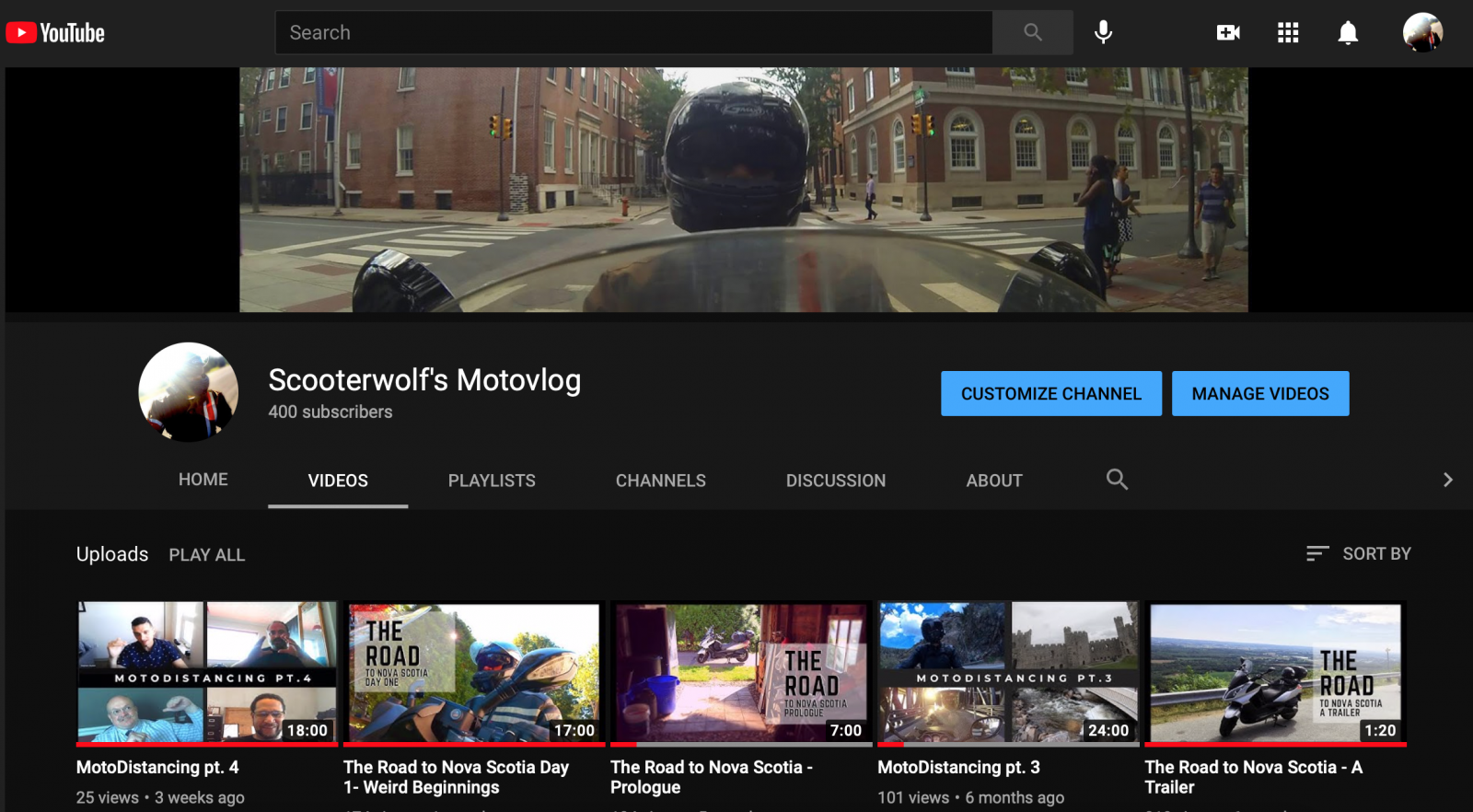Open account menu via profile avatar
The height and width of the screenshot is (812, 1473).
pyautogui.click(x=1421, y=33)
